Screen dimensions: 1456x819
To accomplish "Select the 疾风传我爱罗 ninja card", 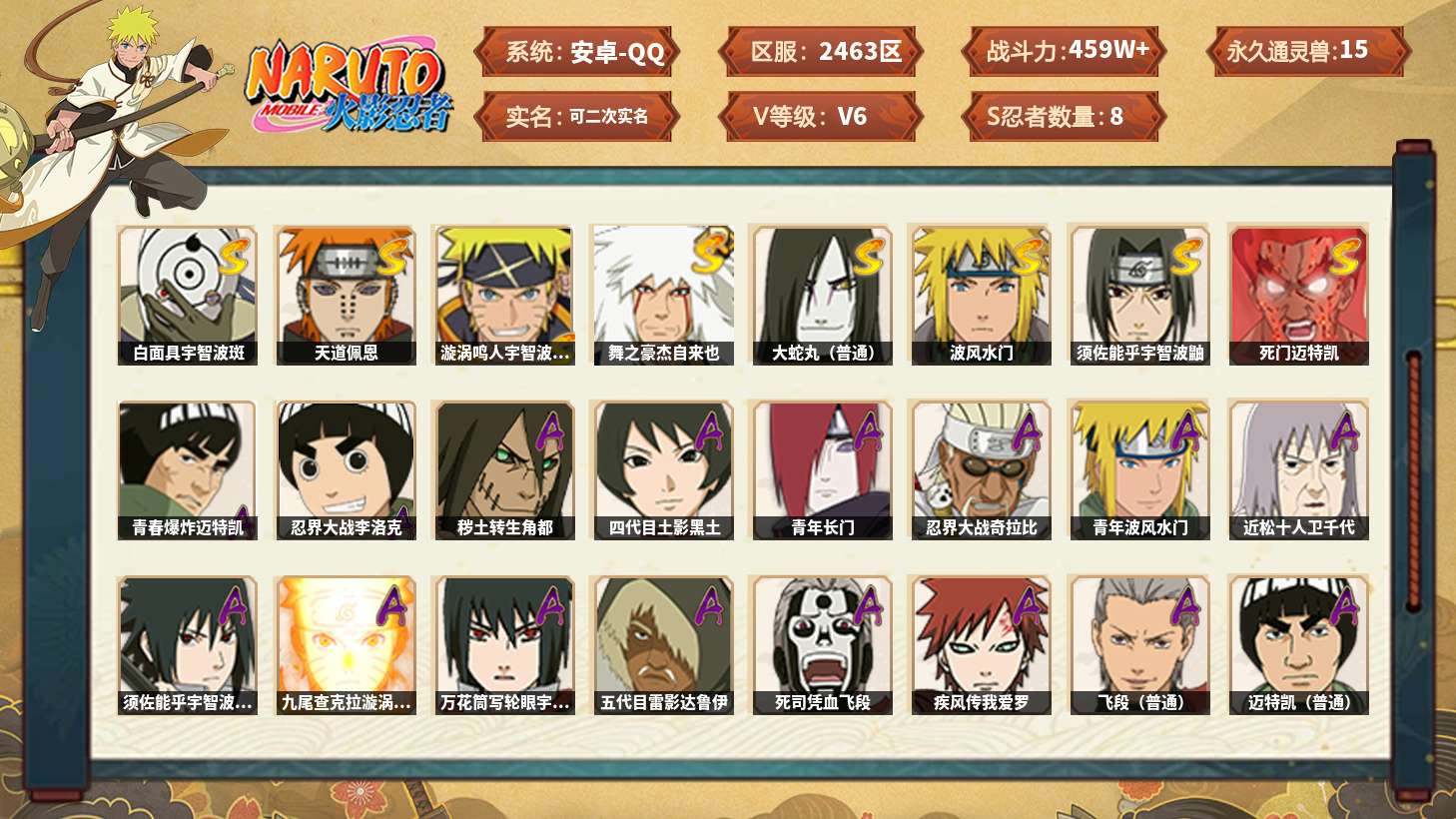I will pos(981,646).
